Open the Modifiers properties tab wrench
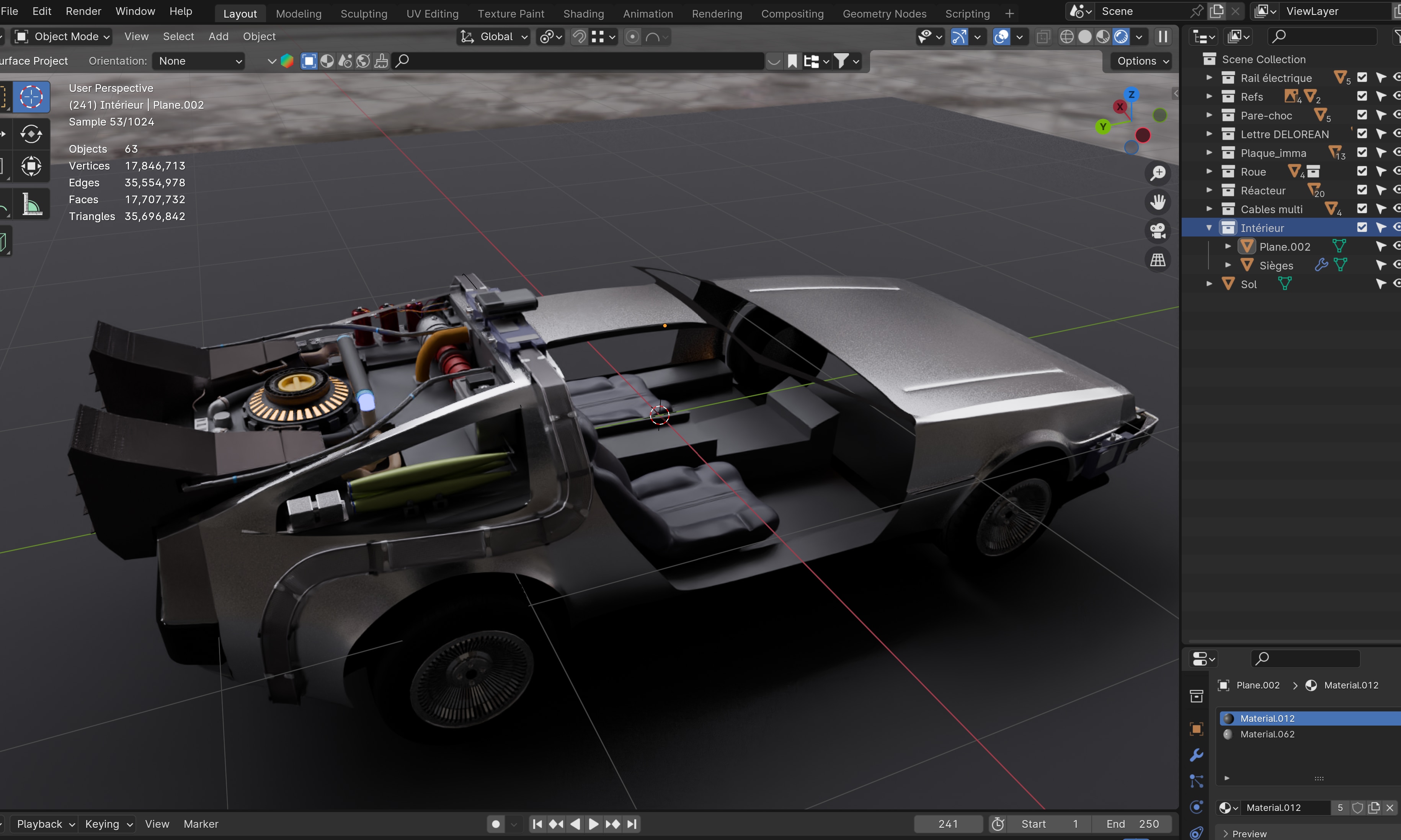 point(1196,755)
